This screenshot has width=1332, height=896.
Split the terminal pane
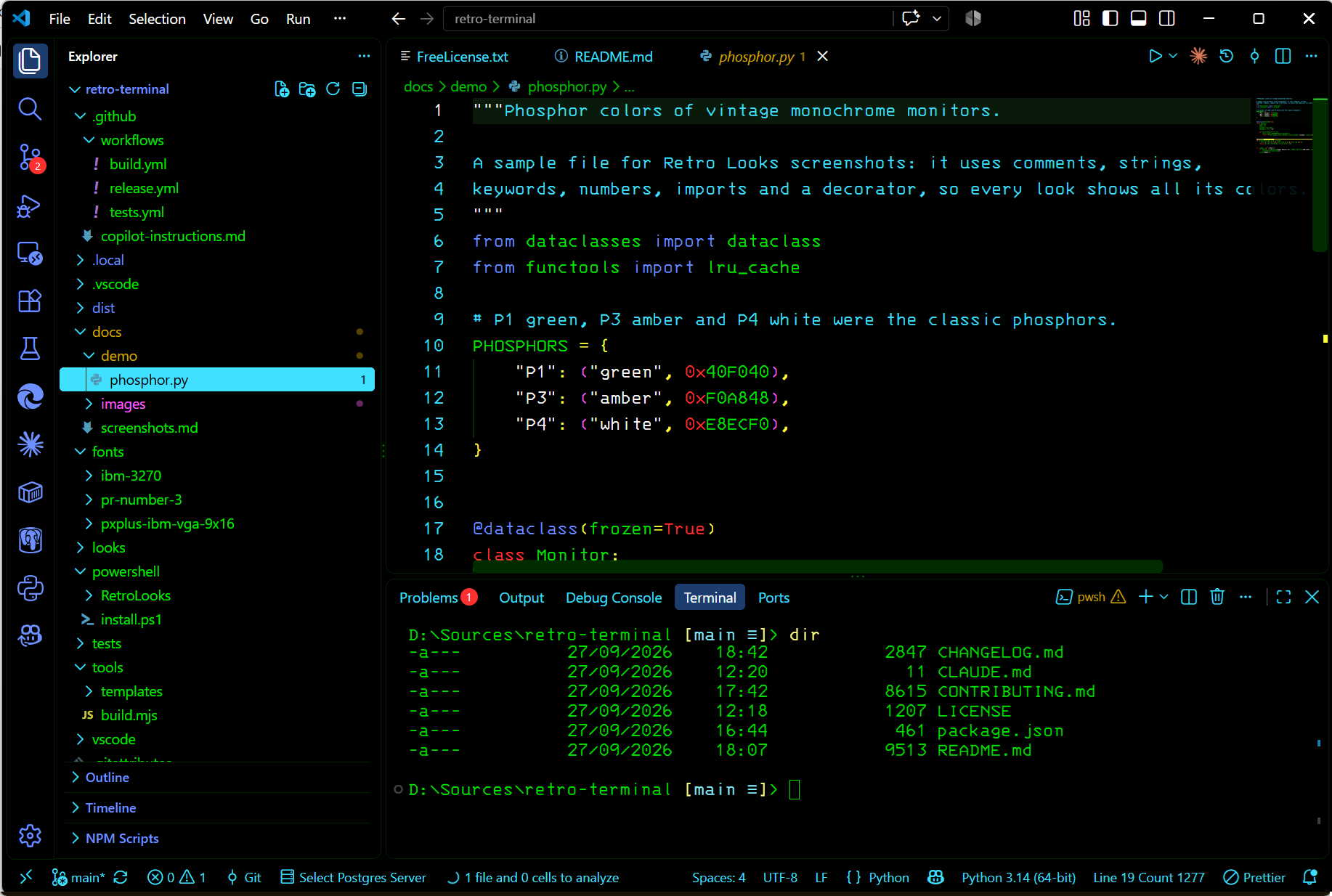[1189, 597]
